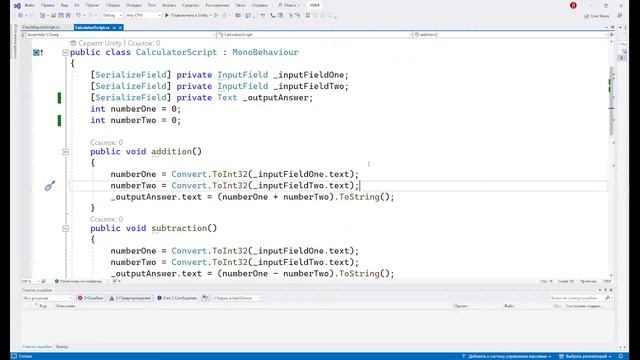The width and height of the screenshot is (640, 360).
Task: Open the Все решение scope dropdown in Error List
Action: click(48, 298)
